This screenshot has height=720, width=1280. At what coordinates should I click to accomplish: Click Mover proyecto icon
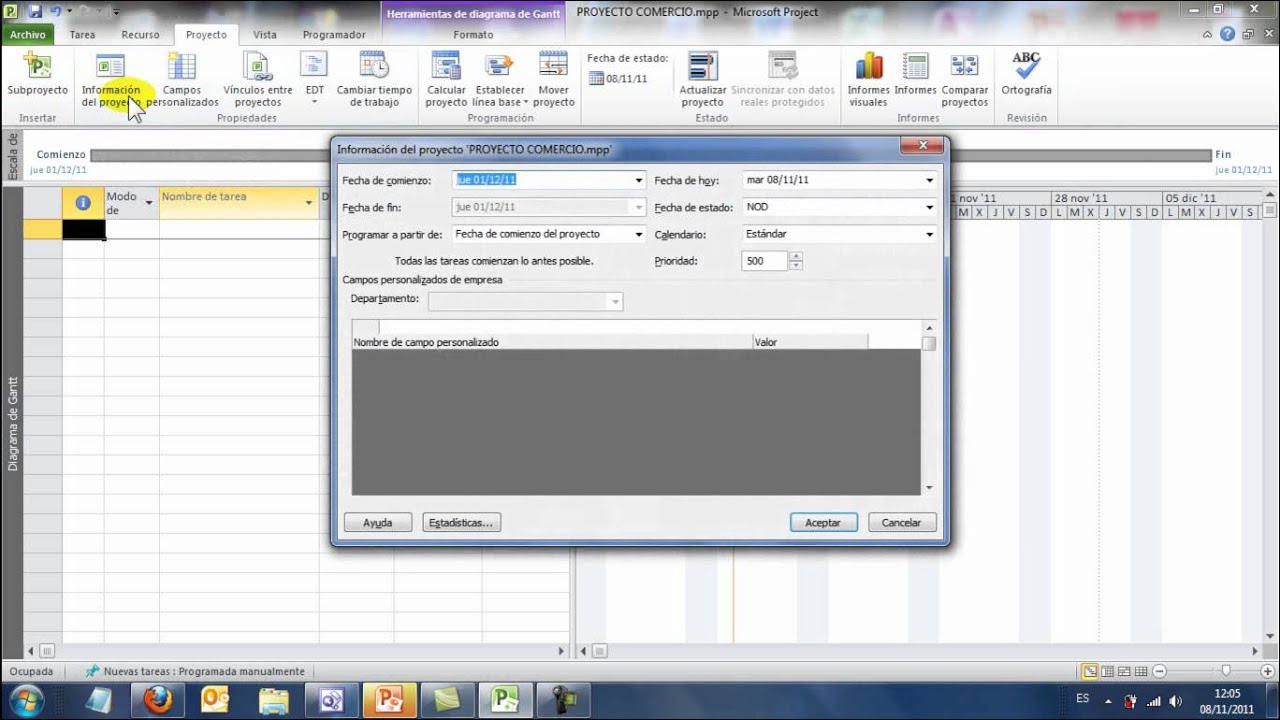[x=553, y=78]
